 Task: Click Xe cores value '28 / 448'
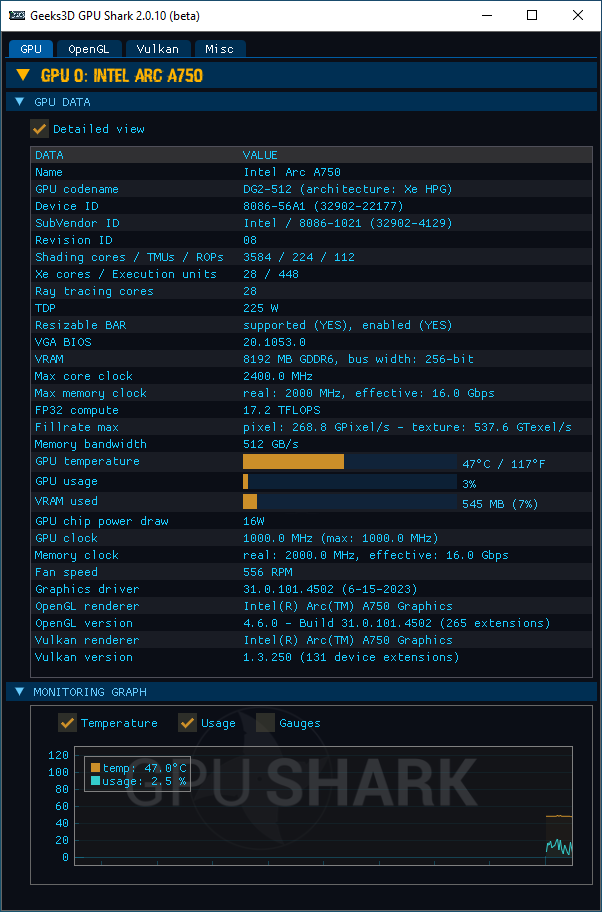(x=271, y=274)
